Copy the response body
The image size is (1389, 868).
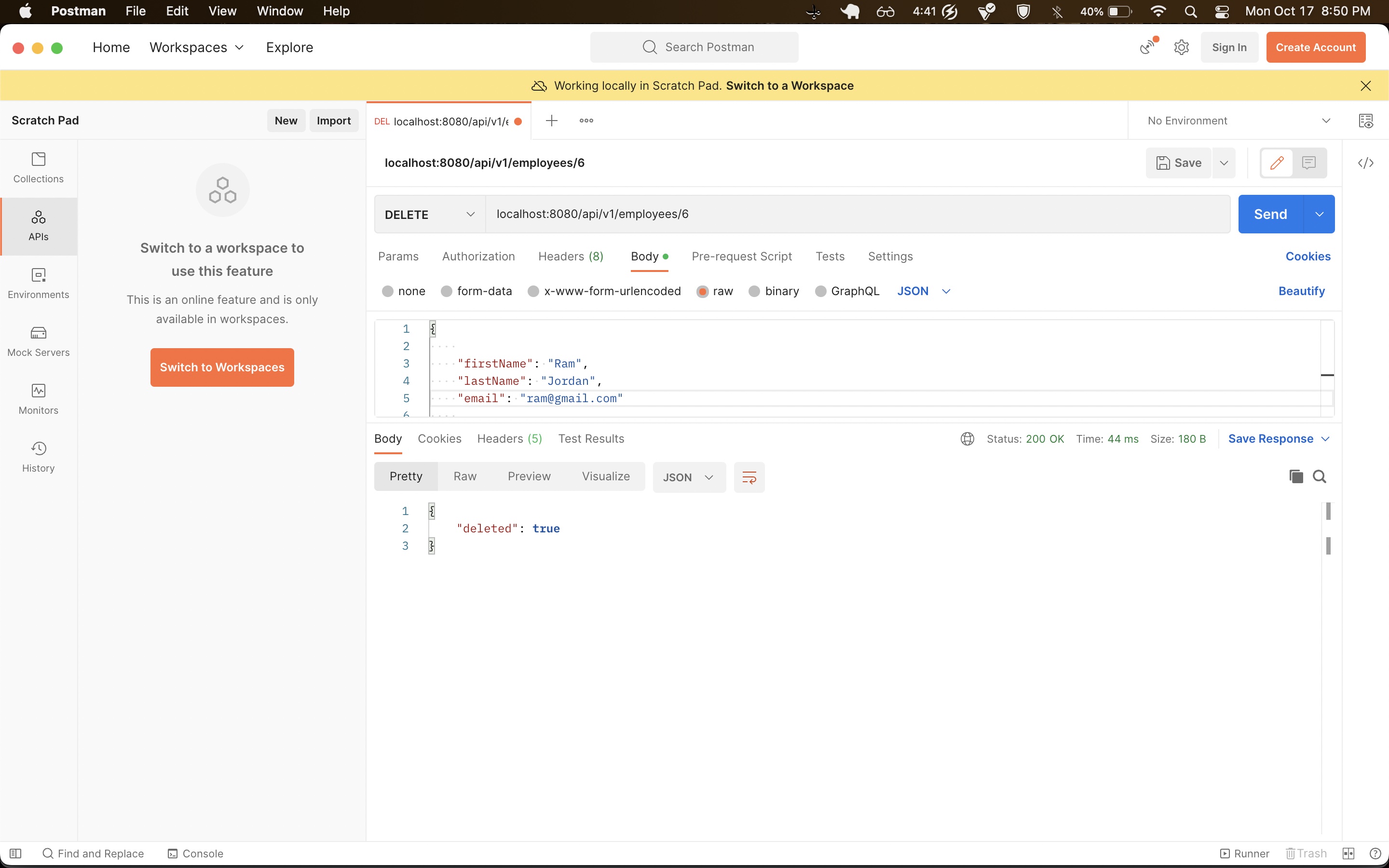[x=1295, y=476]
